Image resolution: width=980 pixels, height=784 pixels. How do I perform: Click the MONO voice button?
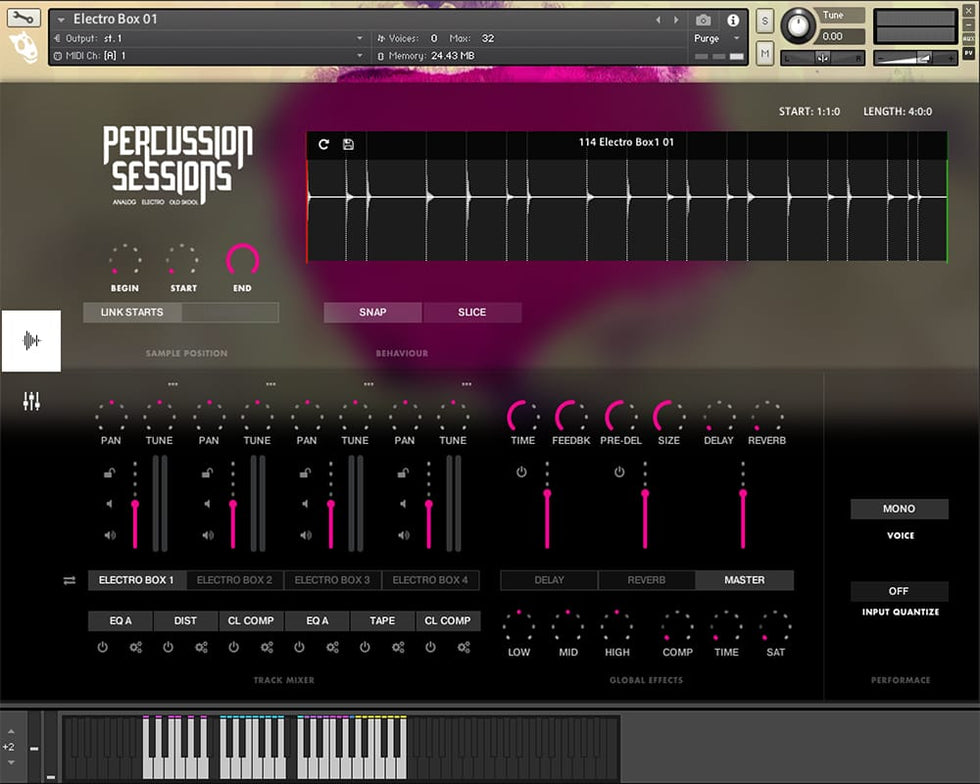tap(898, 509)
